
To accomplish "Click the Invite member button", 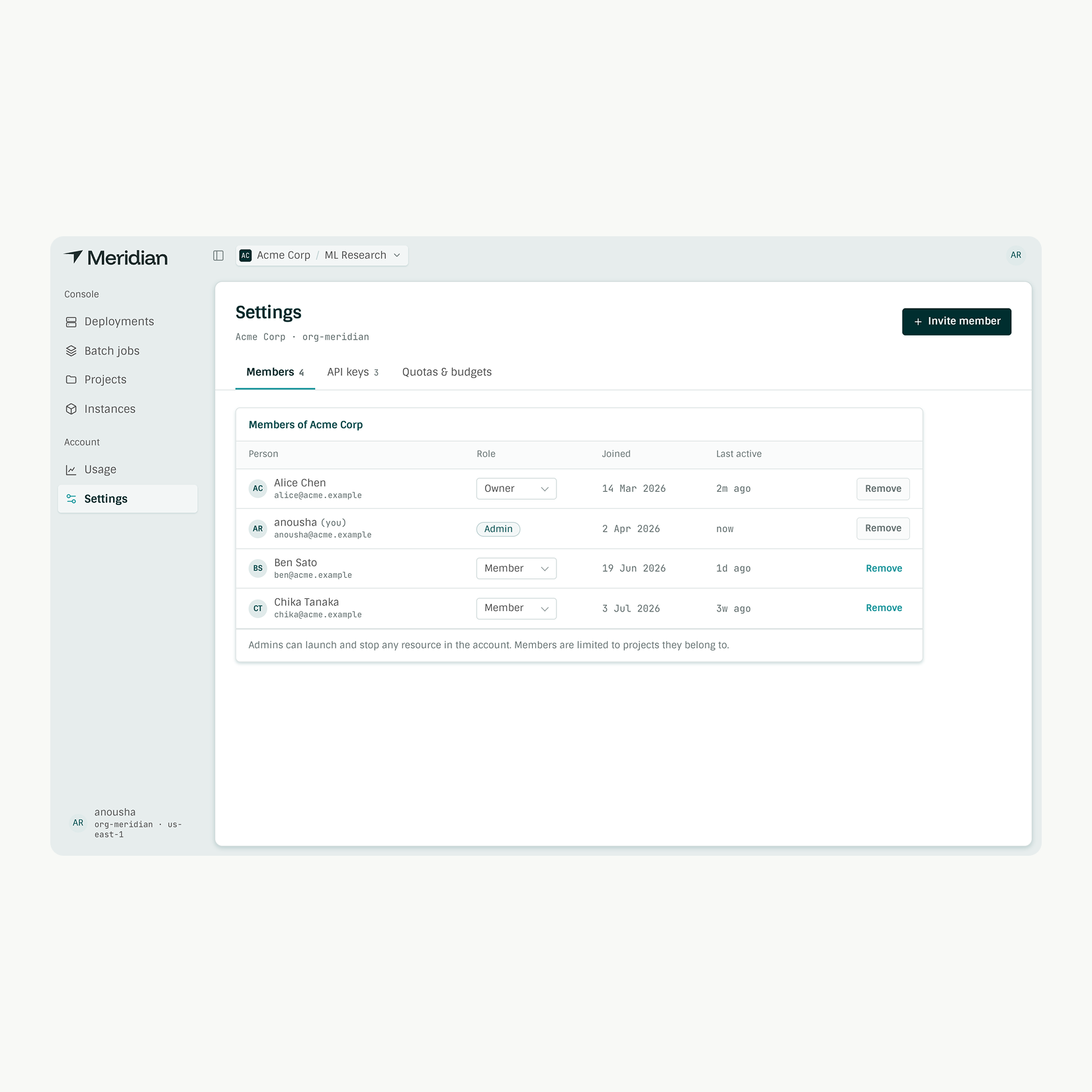I will click(x=956, y=322).
